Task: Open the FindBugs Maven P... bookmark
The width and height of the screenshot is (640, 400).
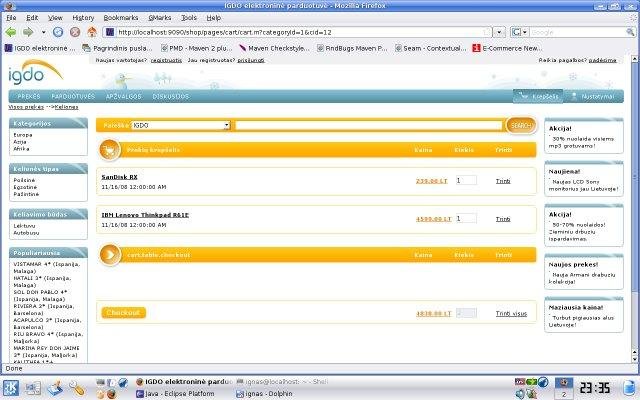Action: (x=352, y=48)
